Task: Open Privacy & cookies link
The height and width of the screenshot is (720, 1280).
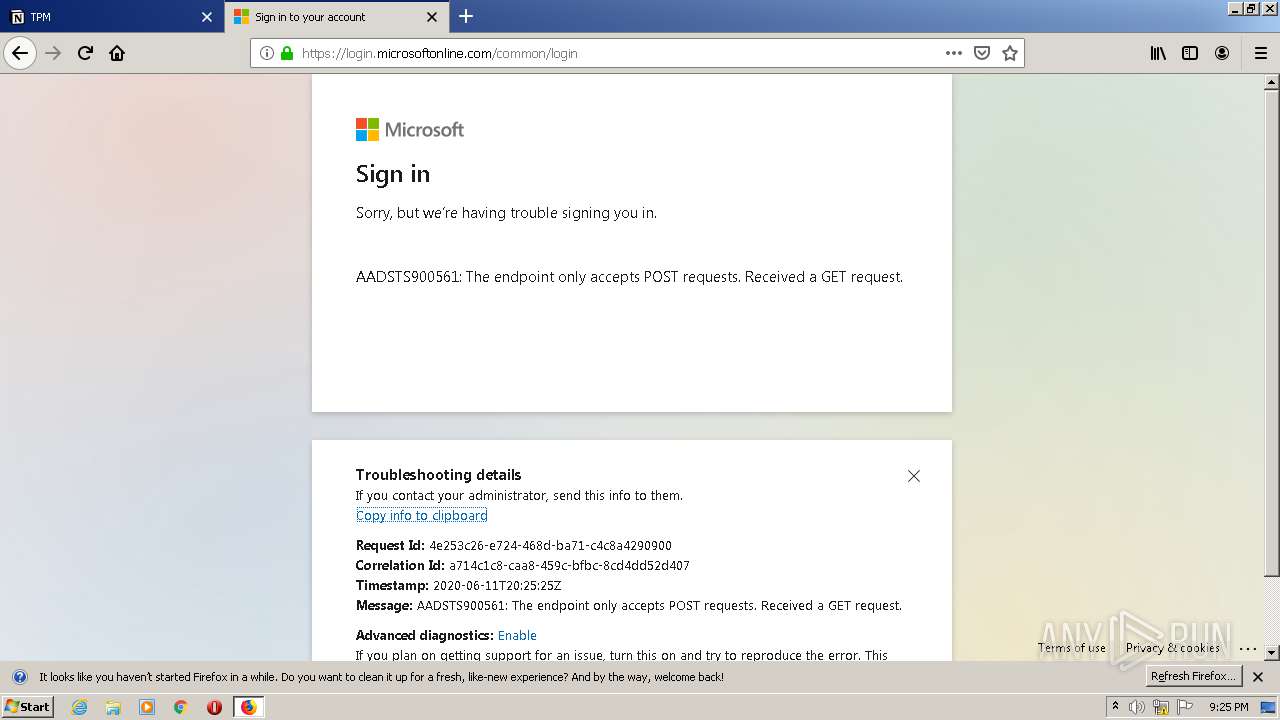Action: pyautogui.click(x=1173, y=647)
